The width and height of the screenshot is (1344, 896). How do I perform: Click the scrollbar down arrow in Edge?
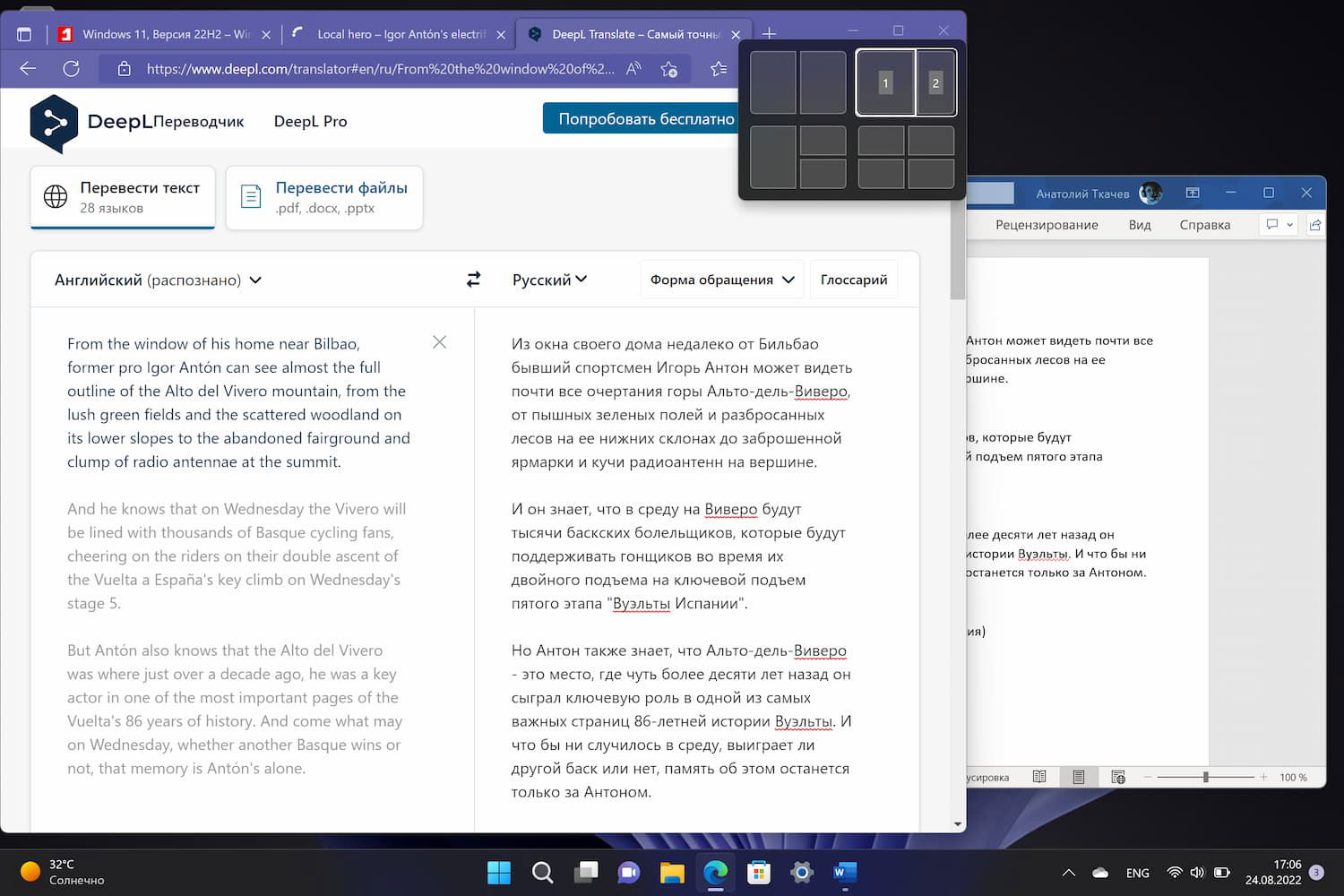click(x=957, y=824)
